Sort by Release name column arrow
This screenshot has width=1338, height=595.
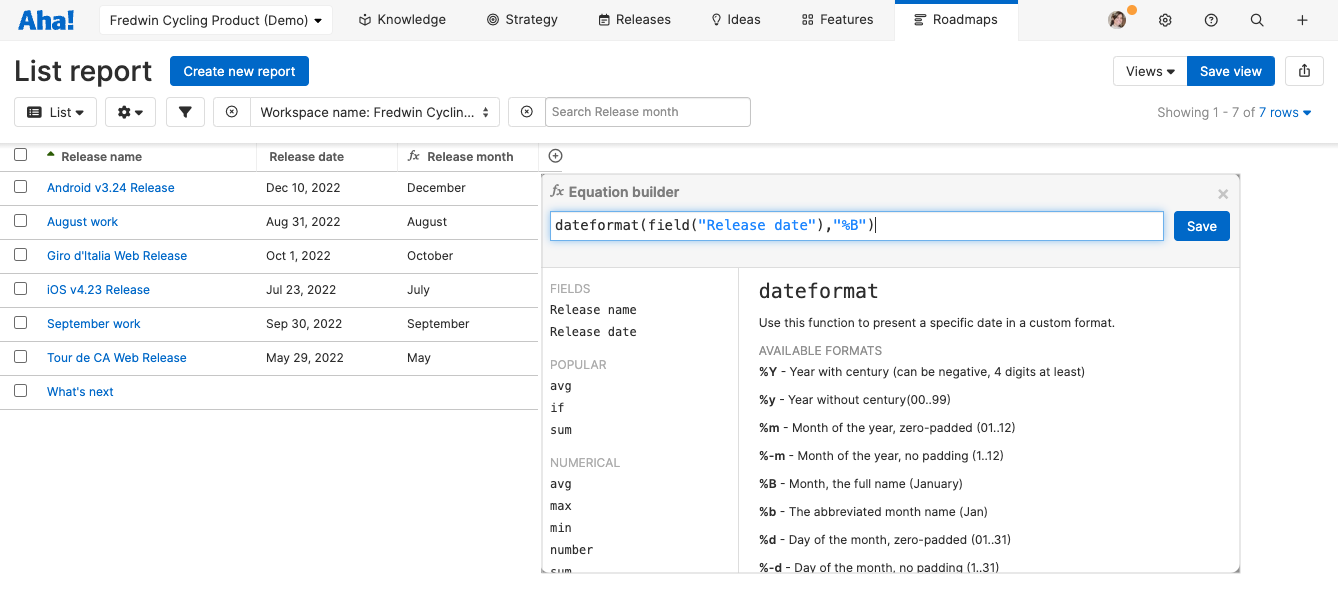(x=51, y=155)
